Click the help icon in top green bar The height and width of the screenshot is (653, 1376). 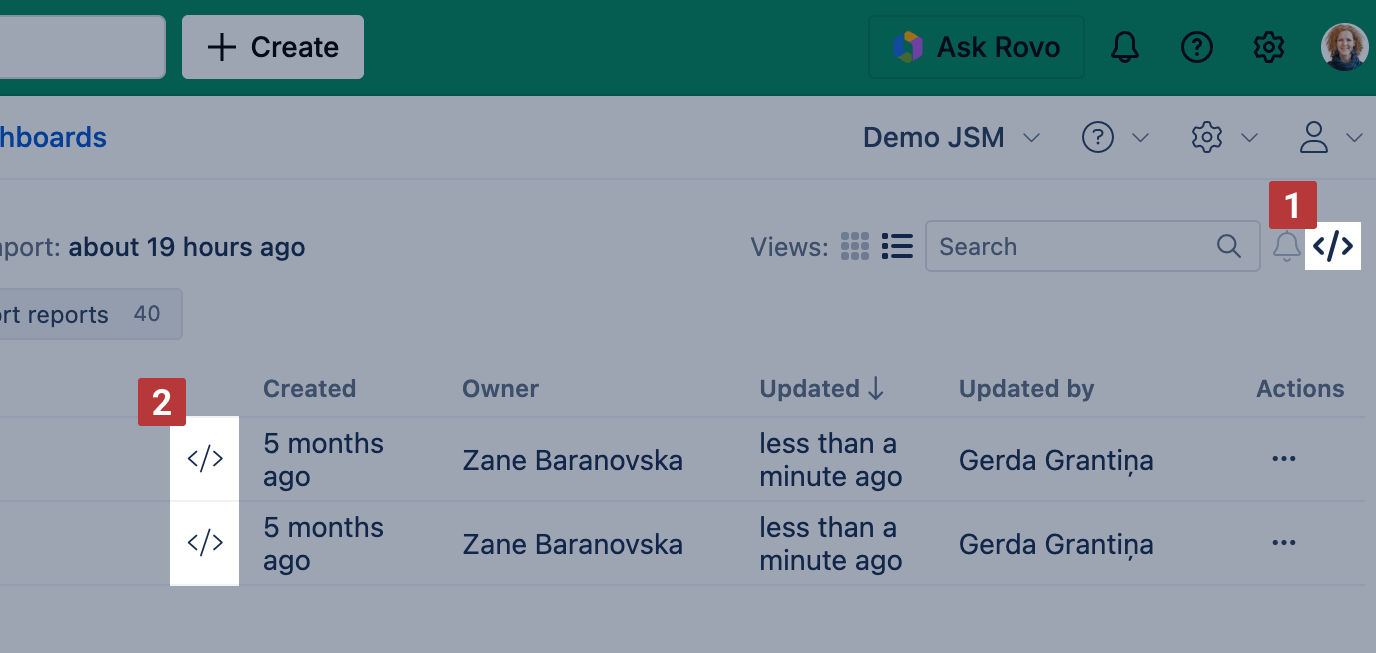tap(1196, 47)
